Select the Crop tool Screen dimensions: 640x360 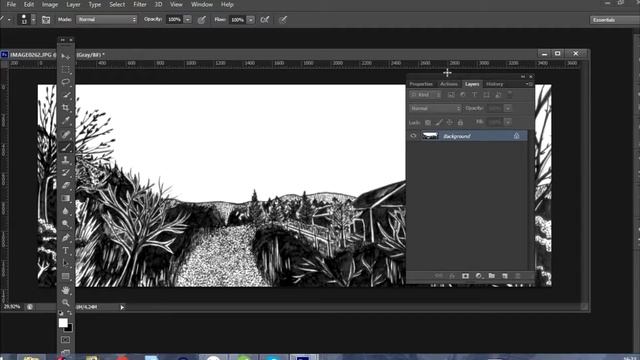coord(65,108)
